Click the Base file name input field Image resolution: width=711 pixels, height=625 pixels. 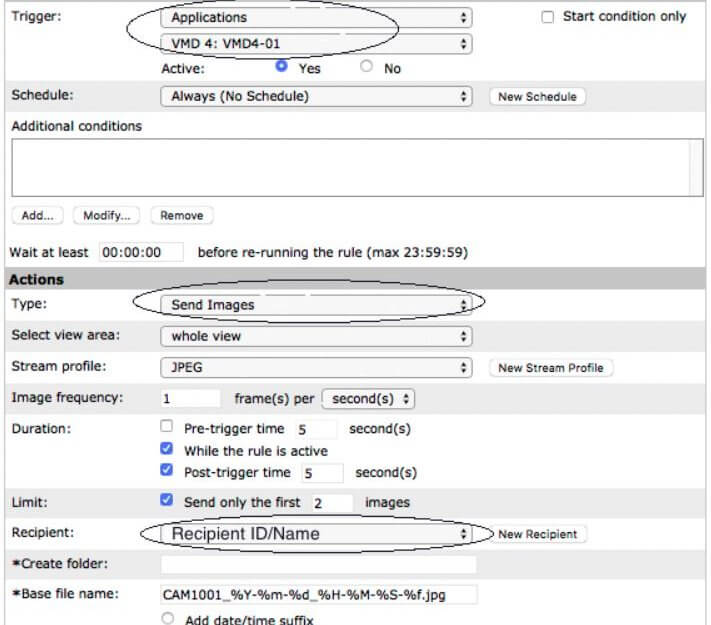tap(319, 595)
